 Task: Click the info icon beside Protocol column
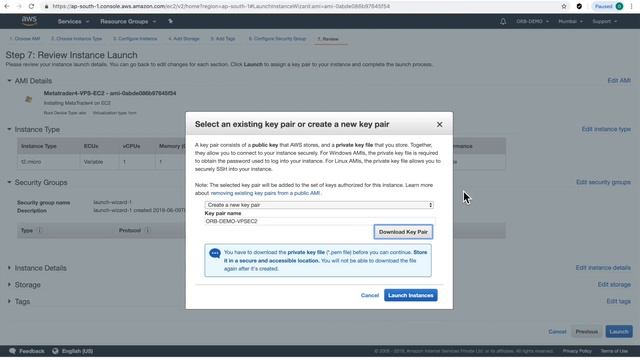coord(147,230)
